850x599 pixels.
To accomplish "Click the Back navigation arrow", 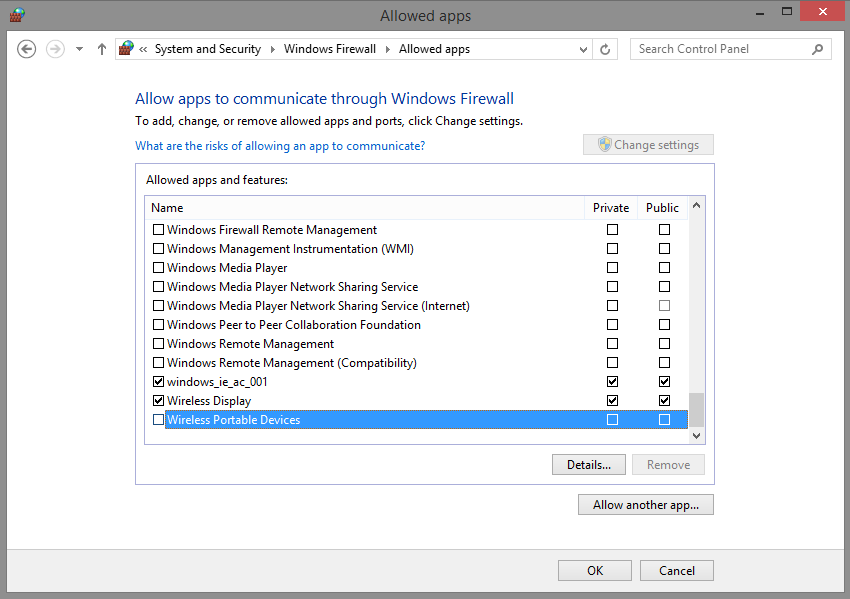I will coord(27,49).
